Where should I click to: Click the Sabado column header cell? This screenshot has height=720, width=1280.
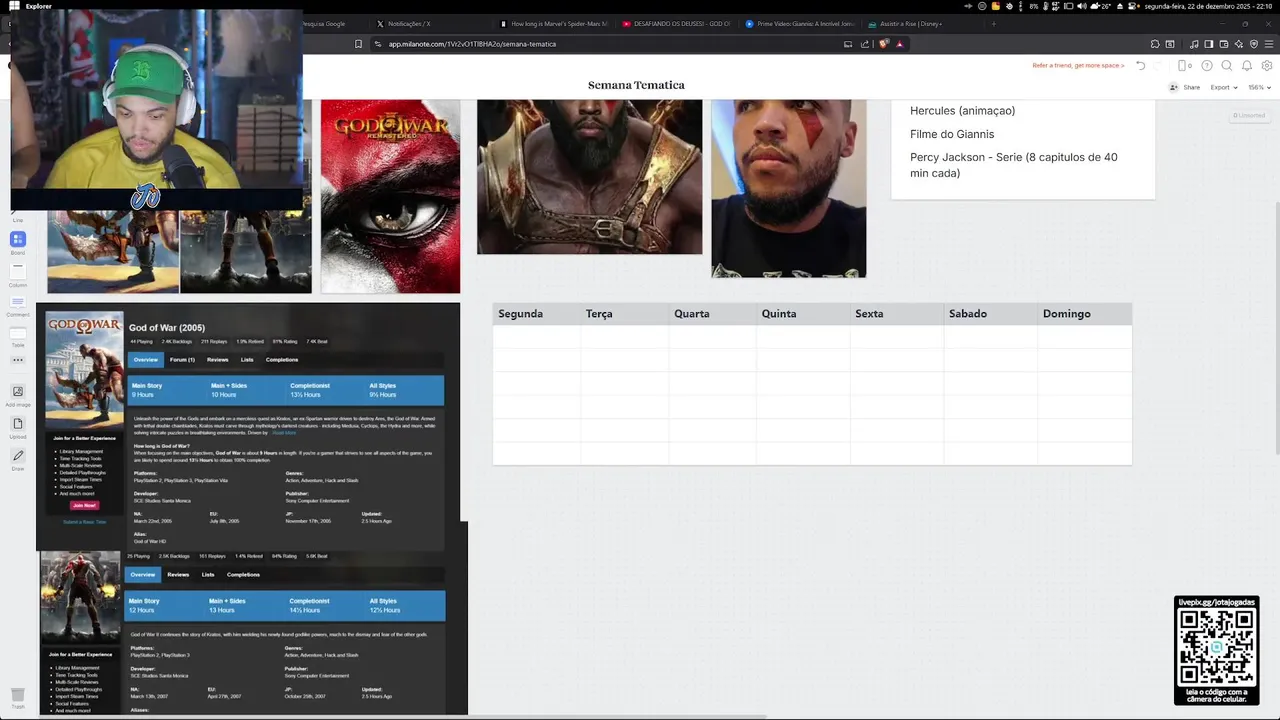991,314
